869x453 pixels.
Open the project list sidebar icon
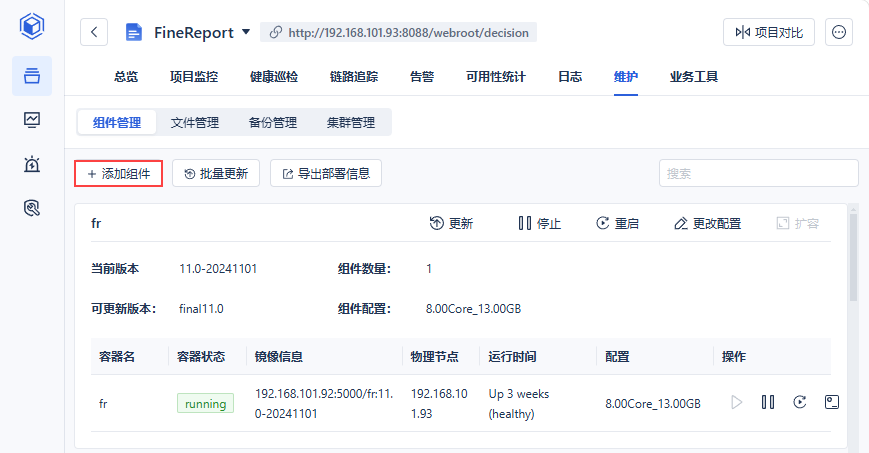(32, 76)
